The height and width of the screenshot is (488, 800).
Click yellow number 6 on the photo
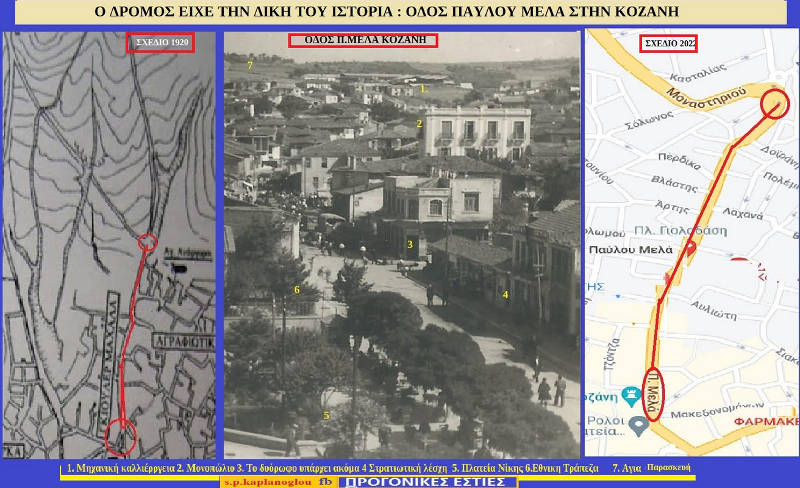[297, 289]
